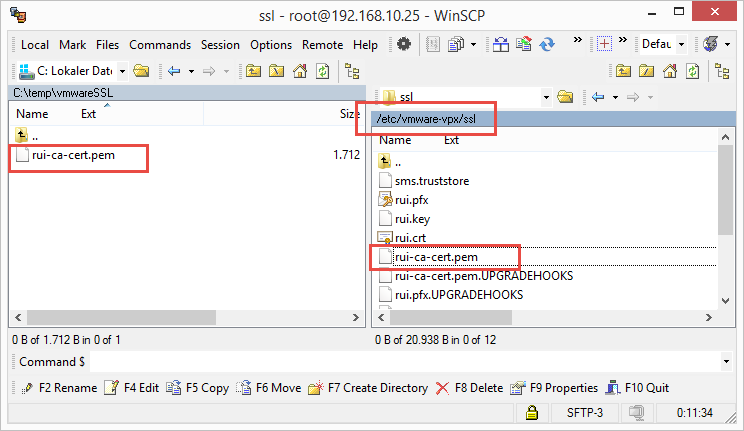Go back in remote panel history
The image size is (744, 431).
pos(598,97)
